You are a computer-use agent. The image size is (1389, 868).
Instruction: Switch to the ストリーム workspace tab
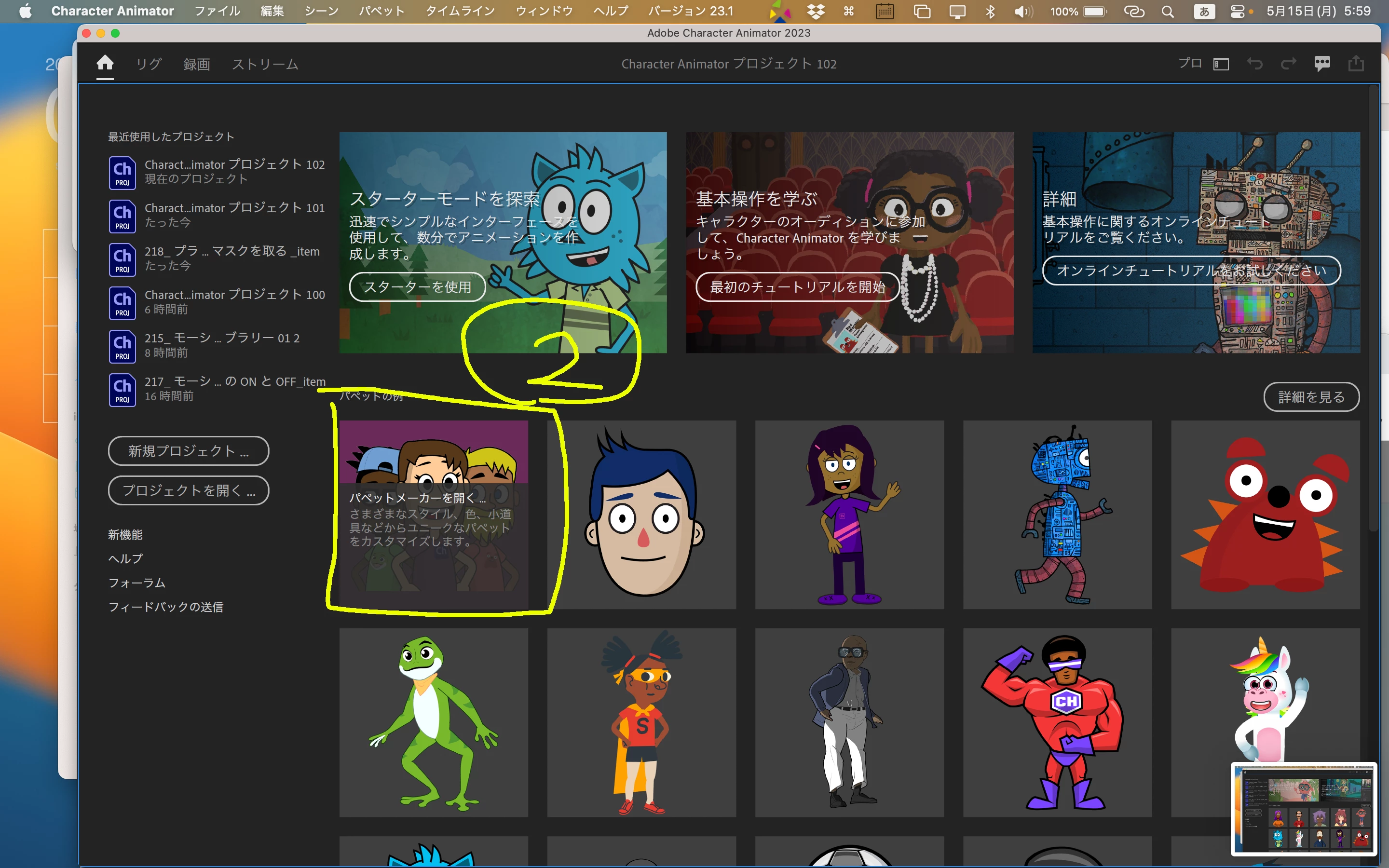pyautogui.click(x=265, y=64)
